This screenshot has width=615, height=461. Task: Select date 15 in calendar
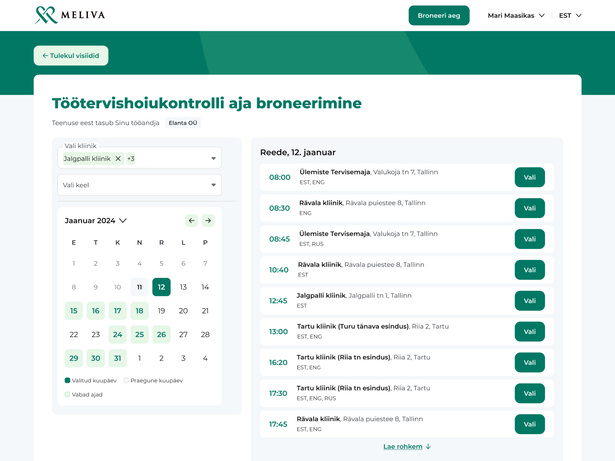click(74, 311)
